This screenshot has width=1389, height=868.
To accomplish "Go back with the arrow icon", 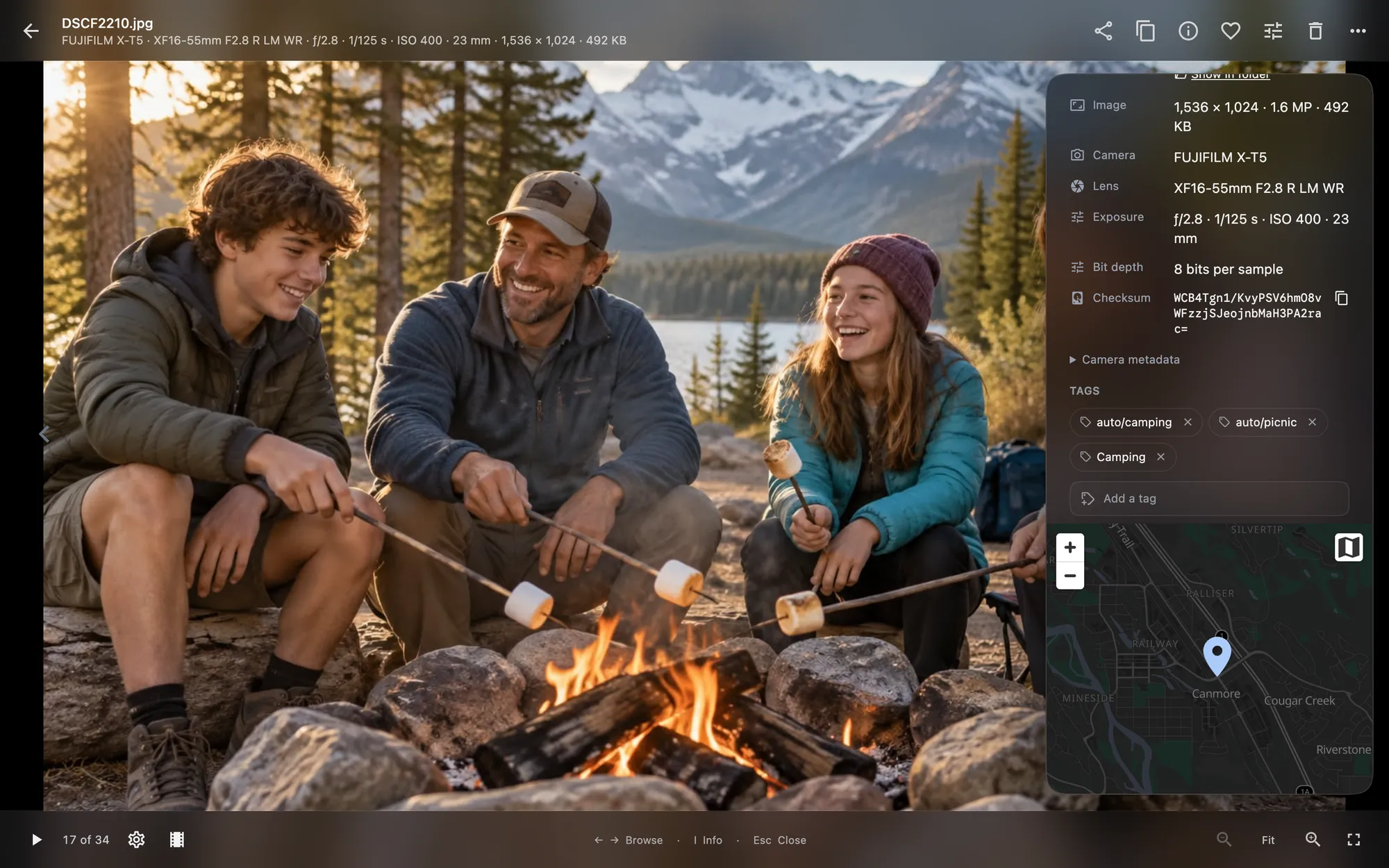I will tap(31, 31).
